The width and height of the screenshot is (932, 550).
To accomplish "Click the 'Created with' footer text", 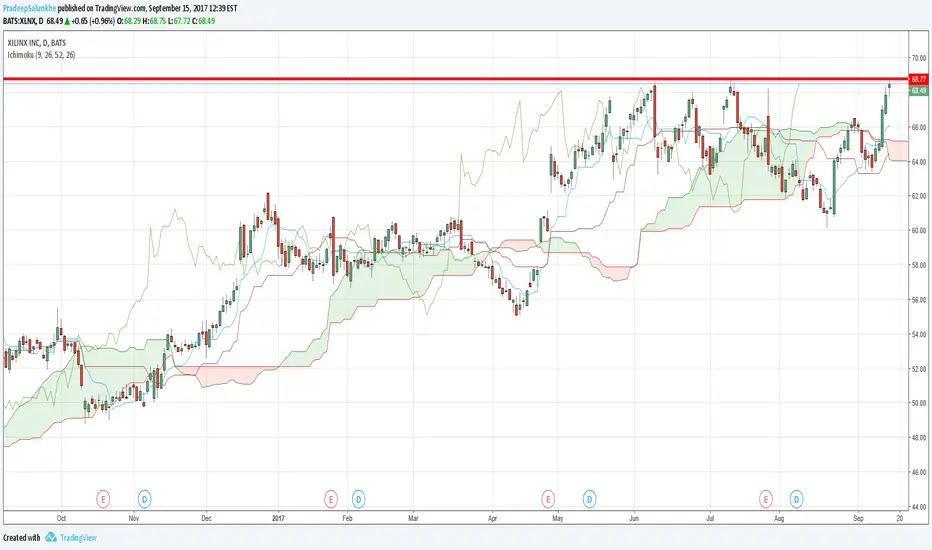I will (x=21, y=538).
